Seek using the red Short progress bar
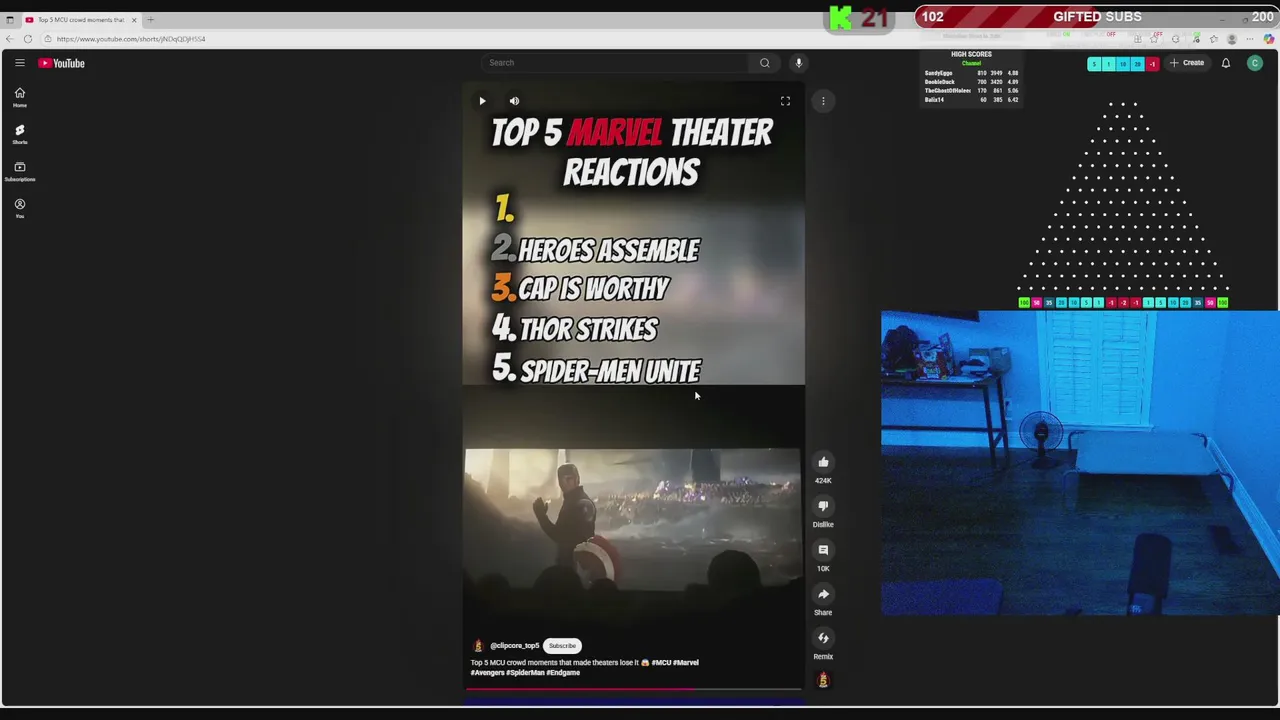Viewport: 1280px width, 720px height. (633, 689)
